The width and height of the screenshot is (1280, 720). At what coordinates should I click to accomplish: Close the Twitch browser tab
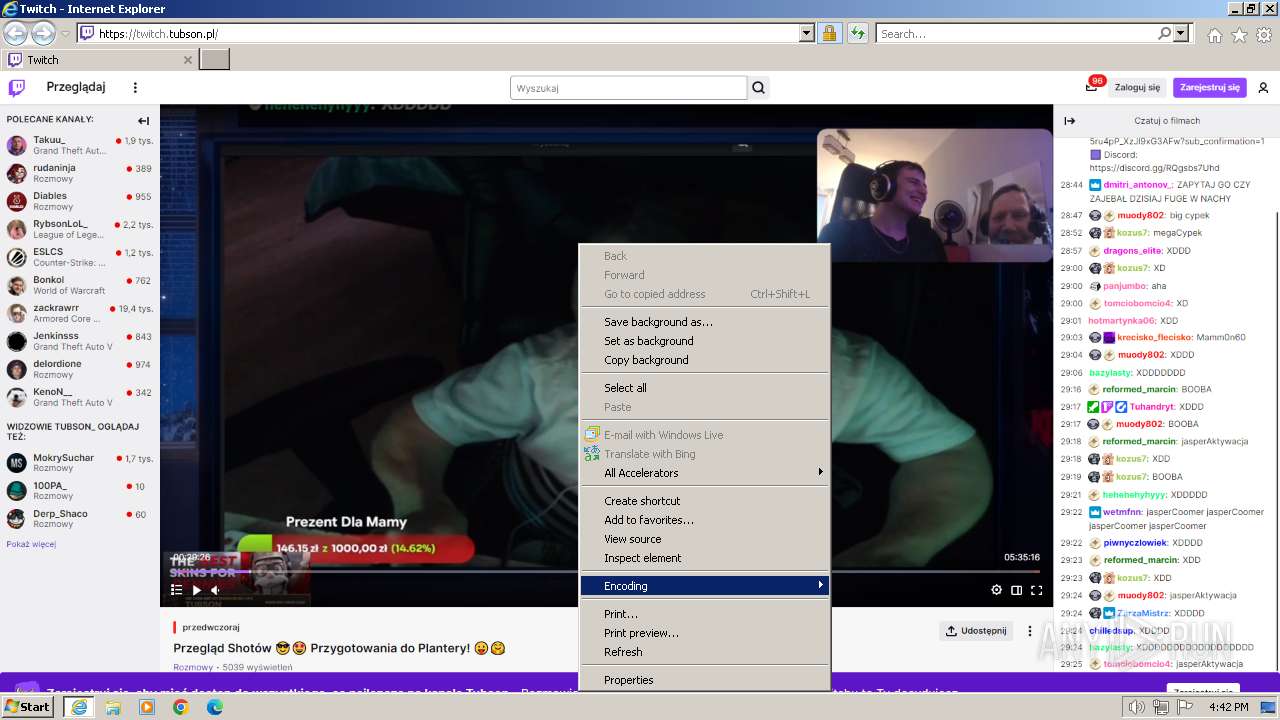pyautogui.click(x=188, y=60)
